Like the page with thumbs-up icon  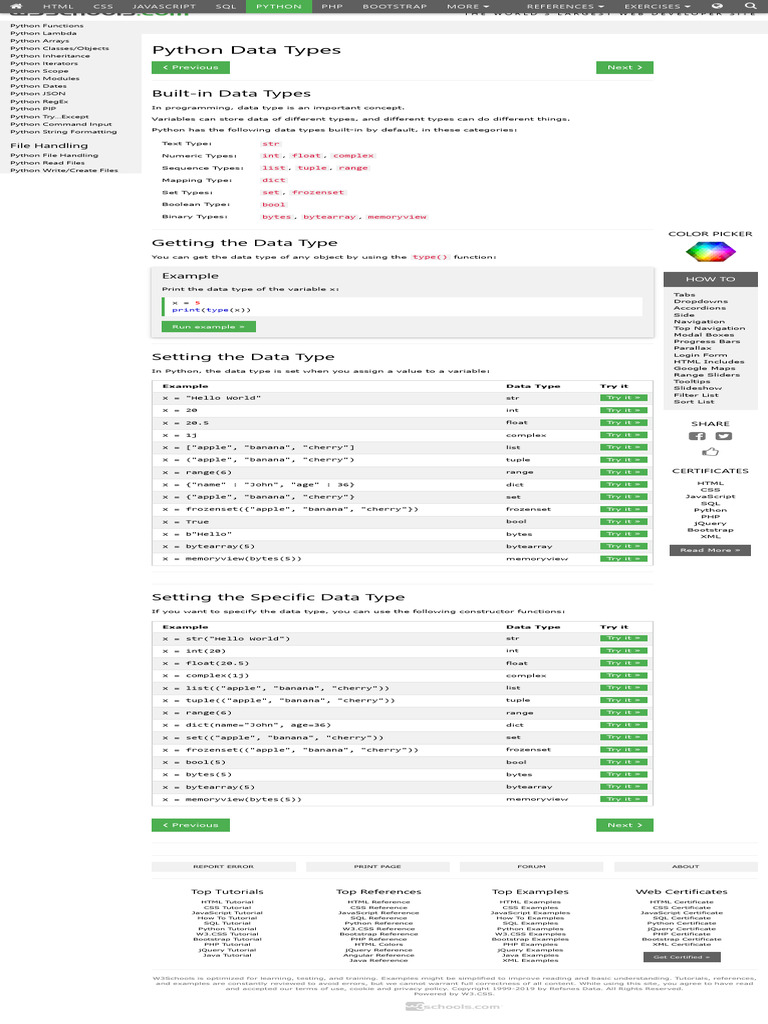tap(711, 451)
